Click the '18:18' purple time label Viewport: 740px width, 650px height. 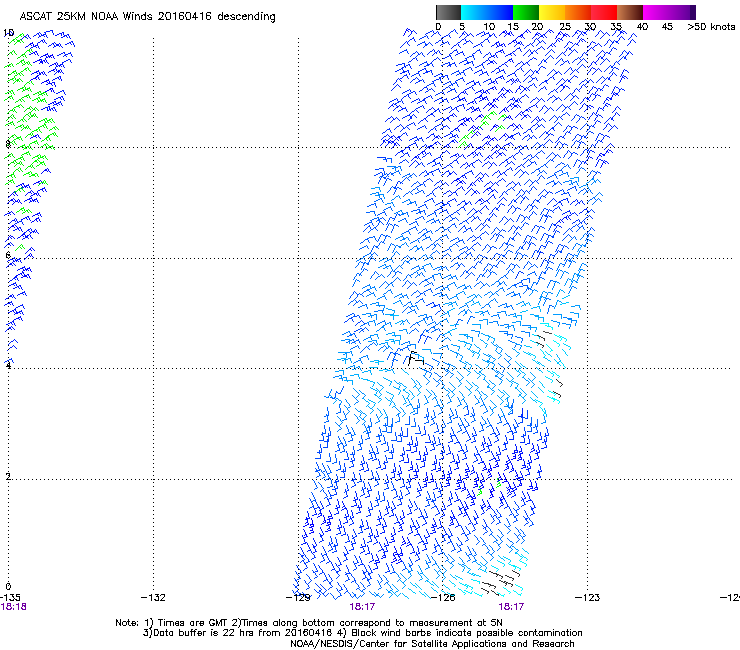(13, 607)
